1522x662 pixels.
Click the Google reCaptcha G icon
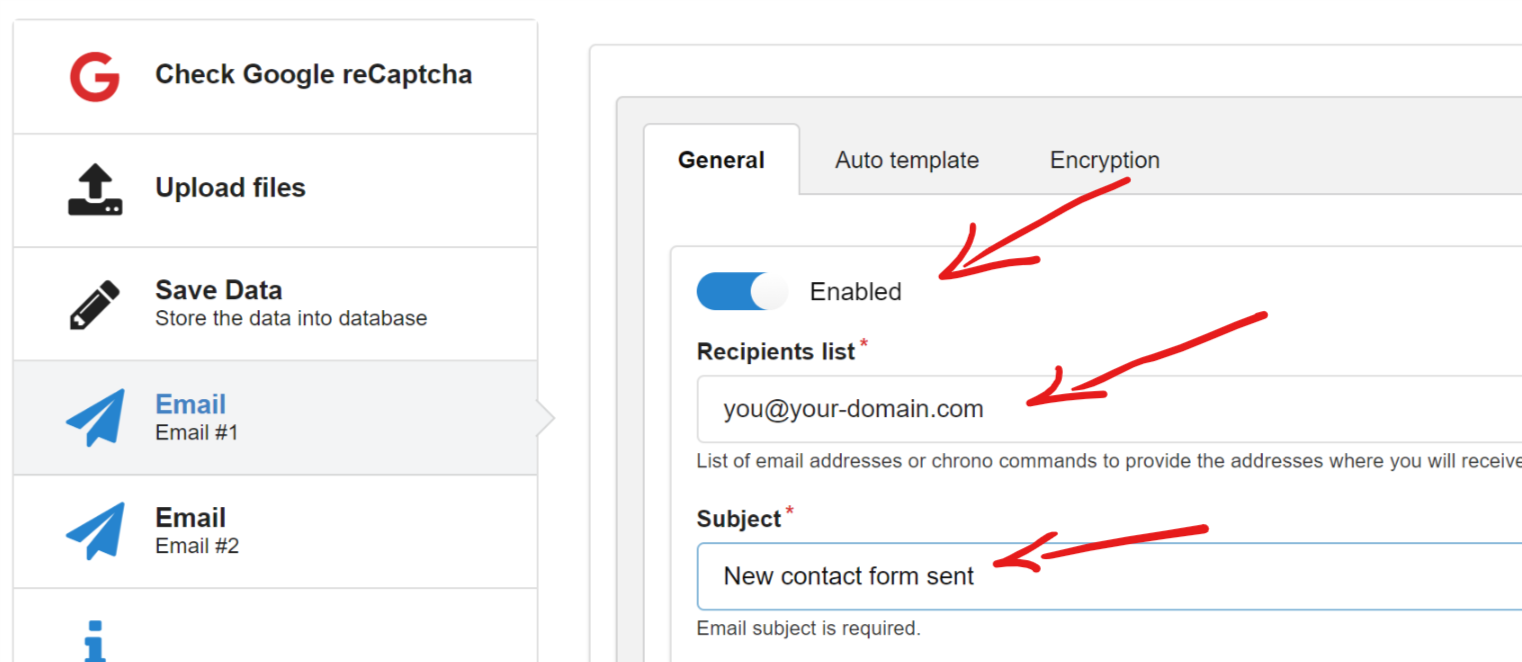(95, 76)
